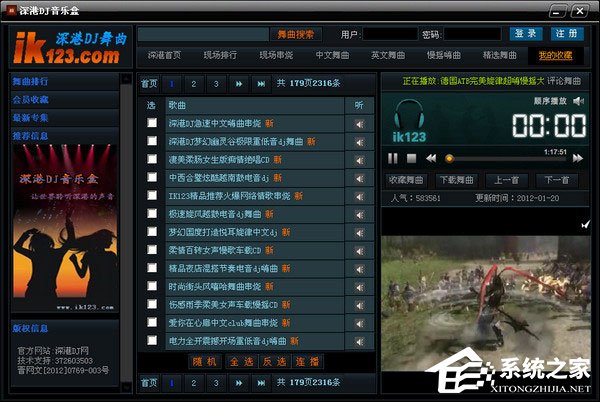Click 随机 shuffle button

(205, 361)
